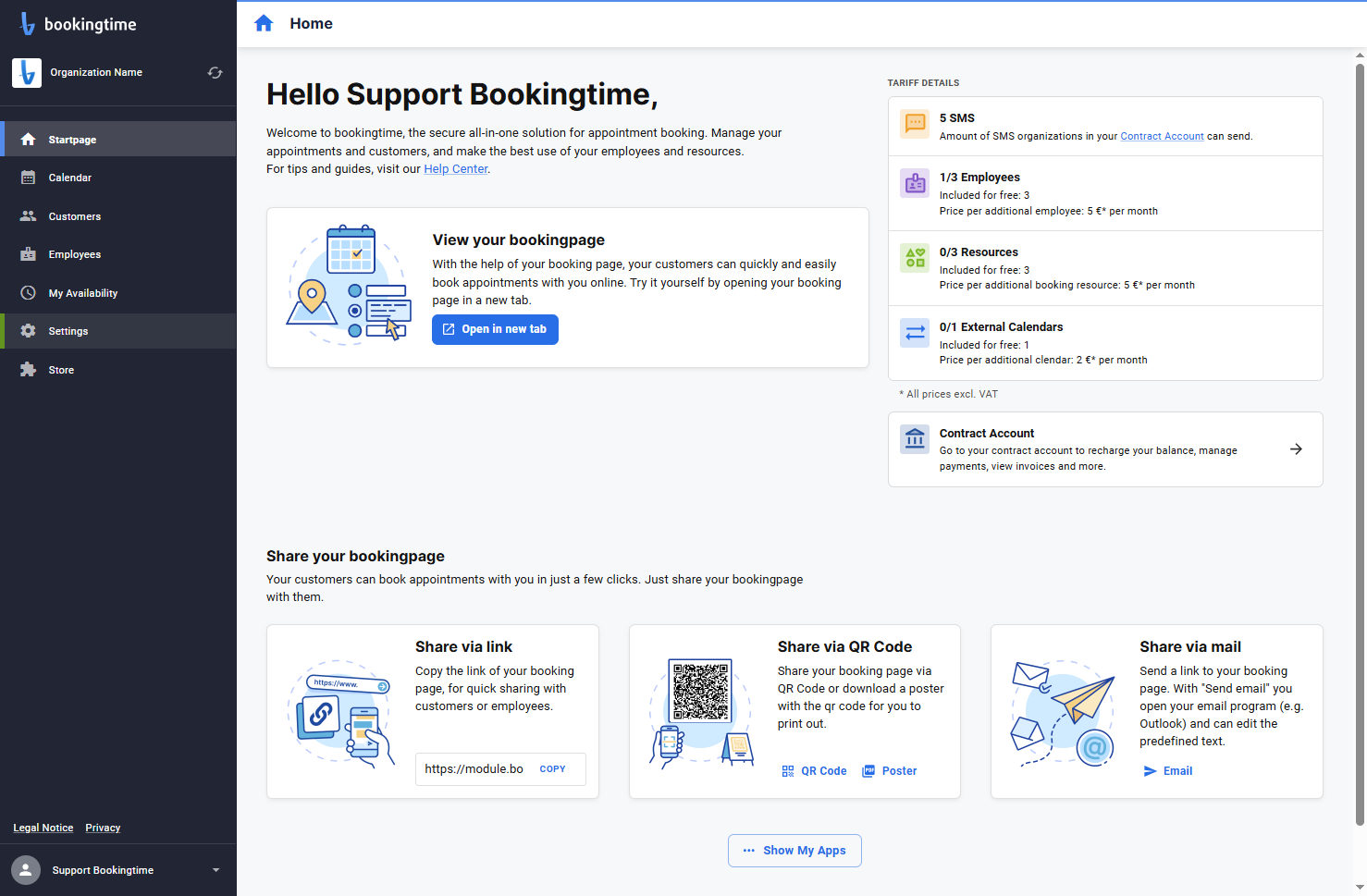Click Show My Apps button
This screenshot has height=896, width=1367.
(794, 851)
